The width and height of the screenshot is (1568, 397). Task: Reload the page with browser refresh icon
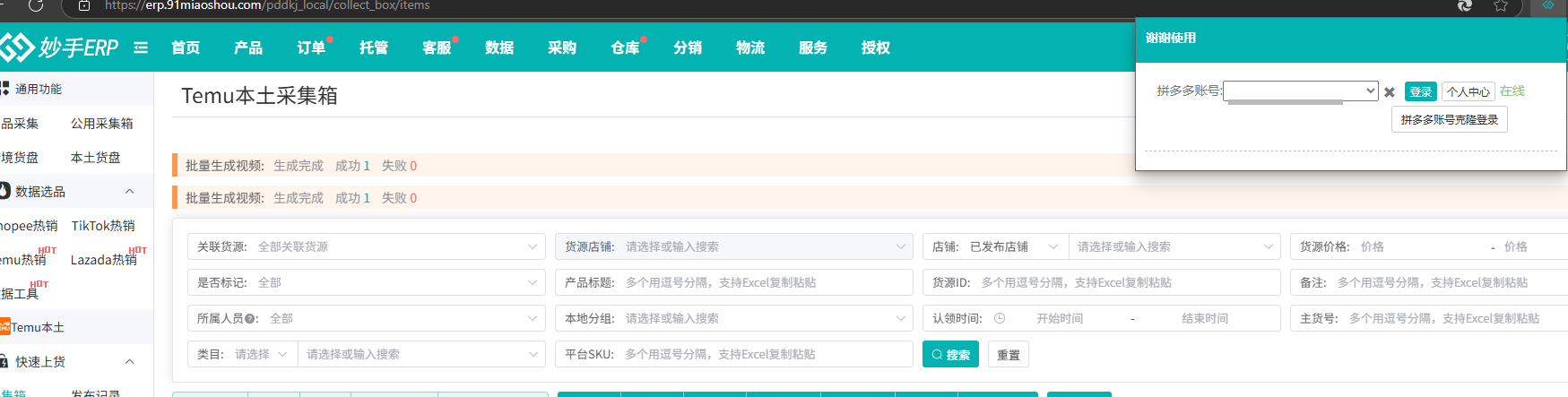pyautogui.click(x=36, y=5)
